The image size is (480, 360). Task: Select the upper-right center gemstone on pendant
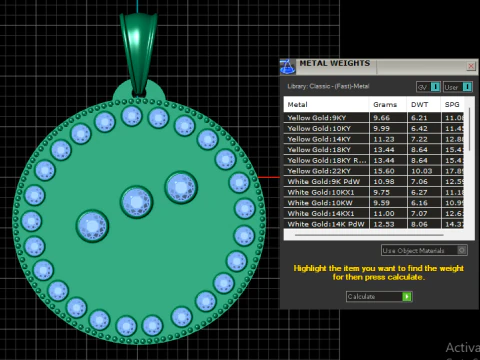click(181, 187)
